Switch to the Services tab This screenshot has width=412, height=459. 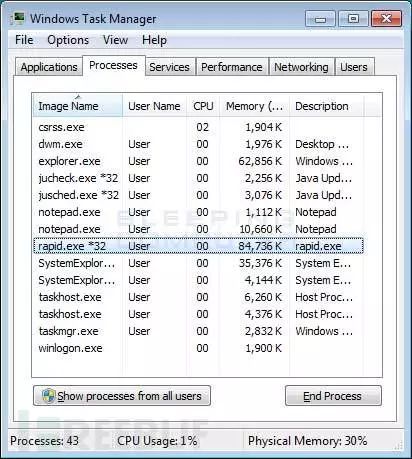(169, 67)
